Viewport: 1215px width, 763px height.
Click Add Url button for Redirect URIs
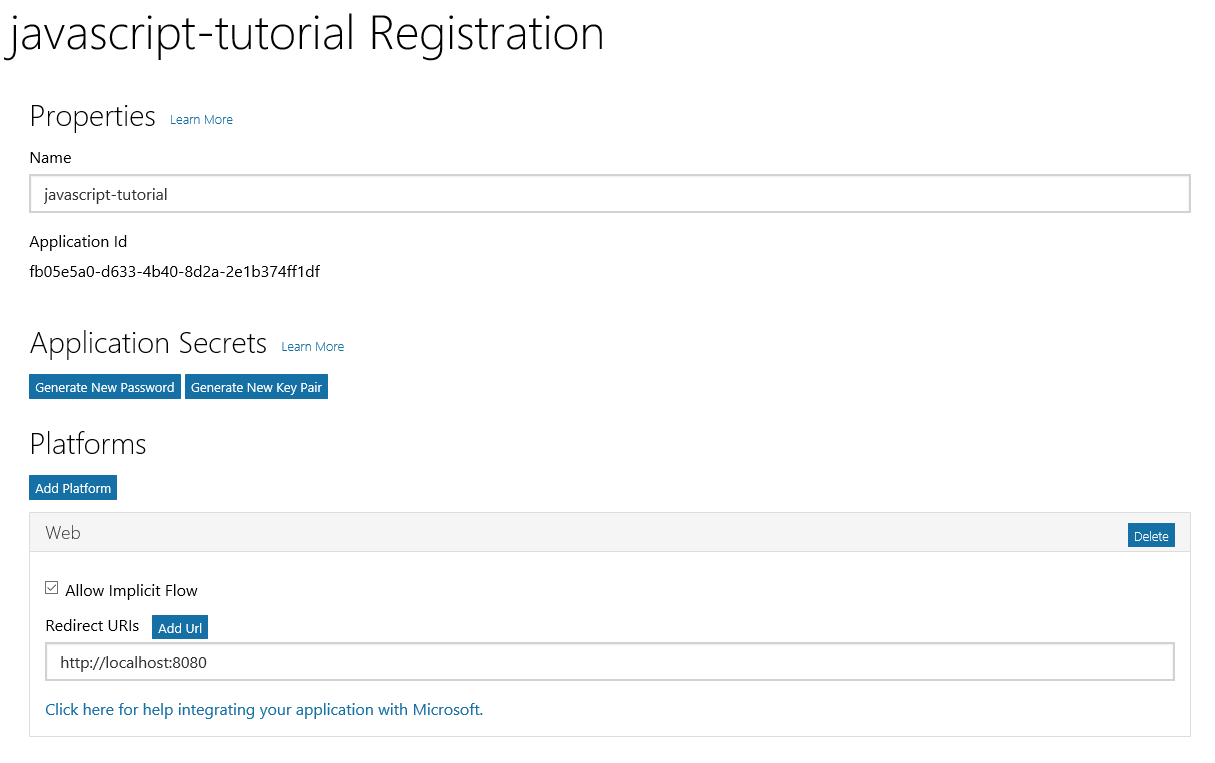(180, 628)
